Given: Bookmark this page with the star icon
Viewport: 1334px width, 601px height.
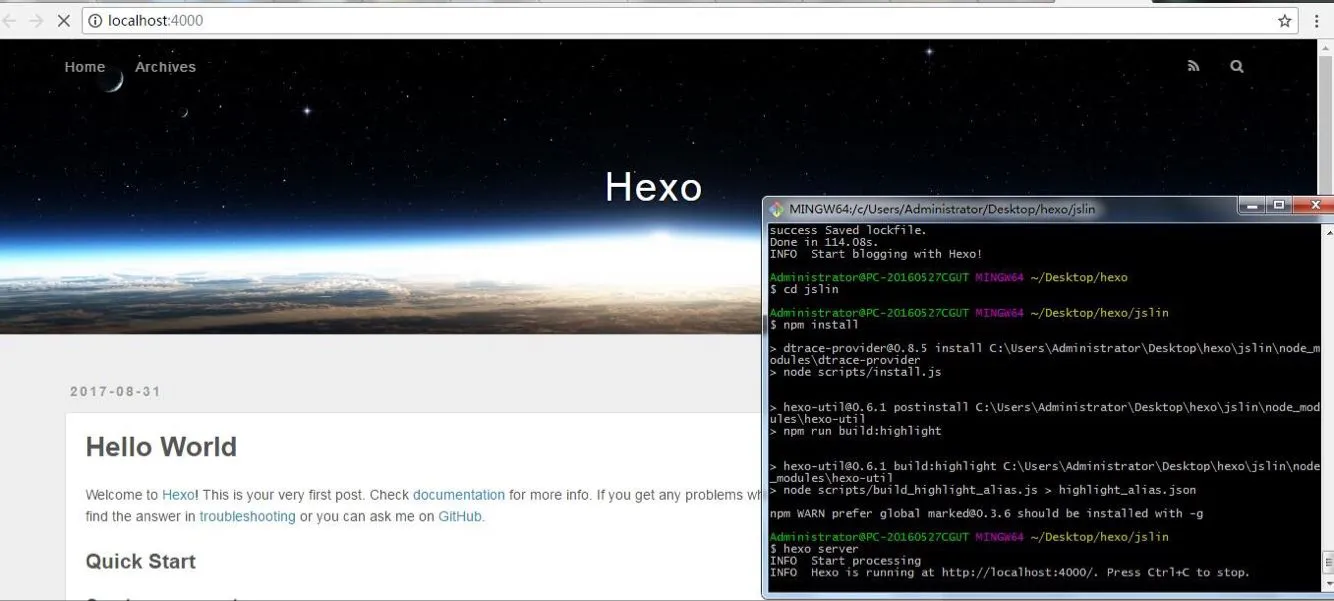Looking at the screenshot, I should click(1285, 21).
